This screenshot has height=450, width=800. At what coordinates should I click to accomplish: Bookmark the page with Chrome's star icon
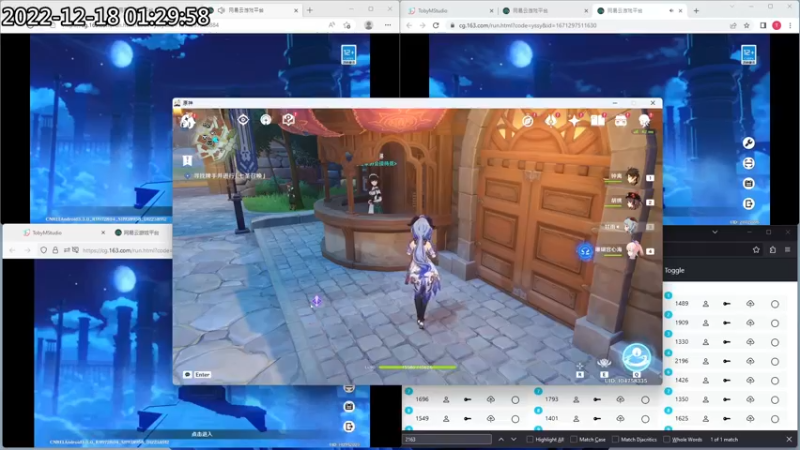[746, 25]
